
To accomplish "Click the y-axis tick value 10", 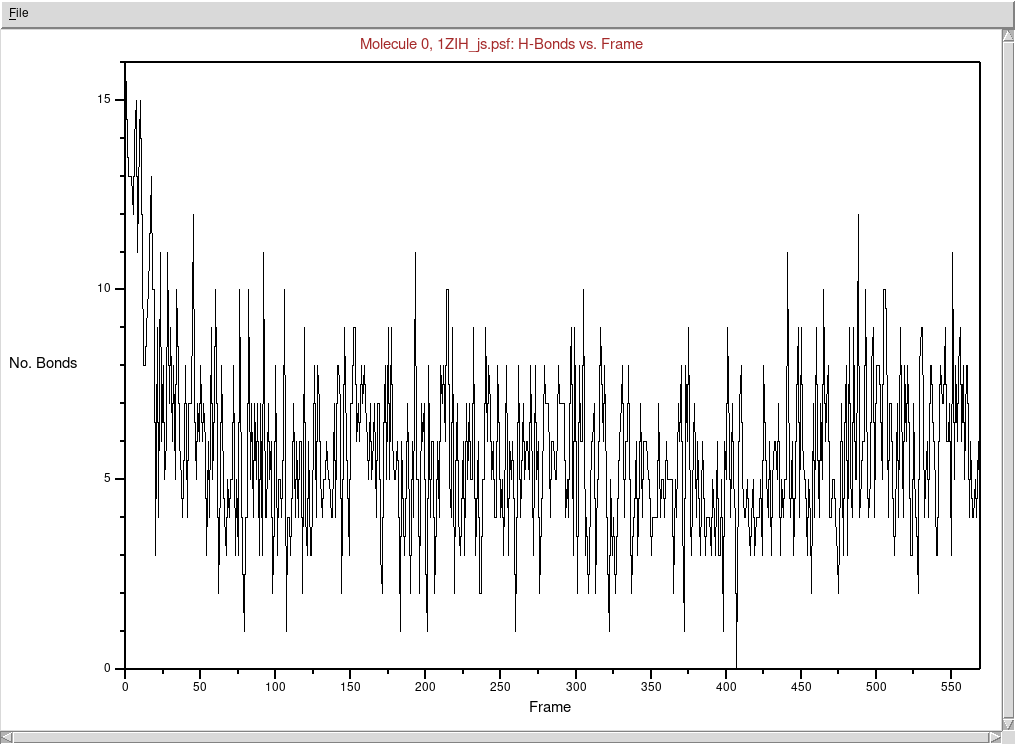I will (104, 289).
